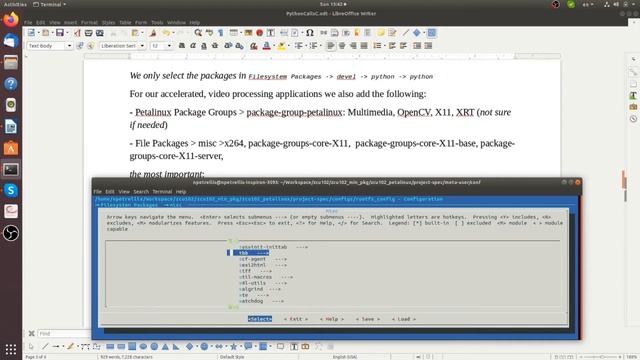The width and height of the screenshot is (640, 360).
Task: Click the font color red swatch icon
Action: coord(267,46)
